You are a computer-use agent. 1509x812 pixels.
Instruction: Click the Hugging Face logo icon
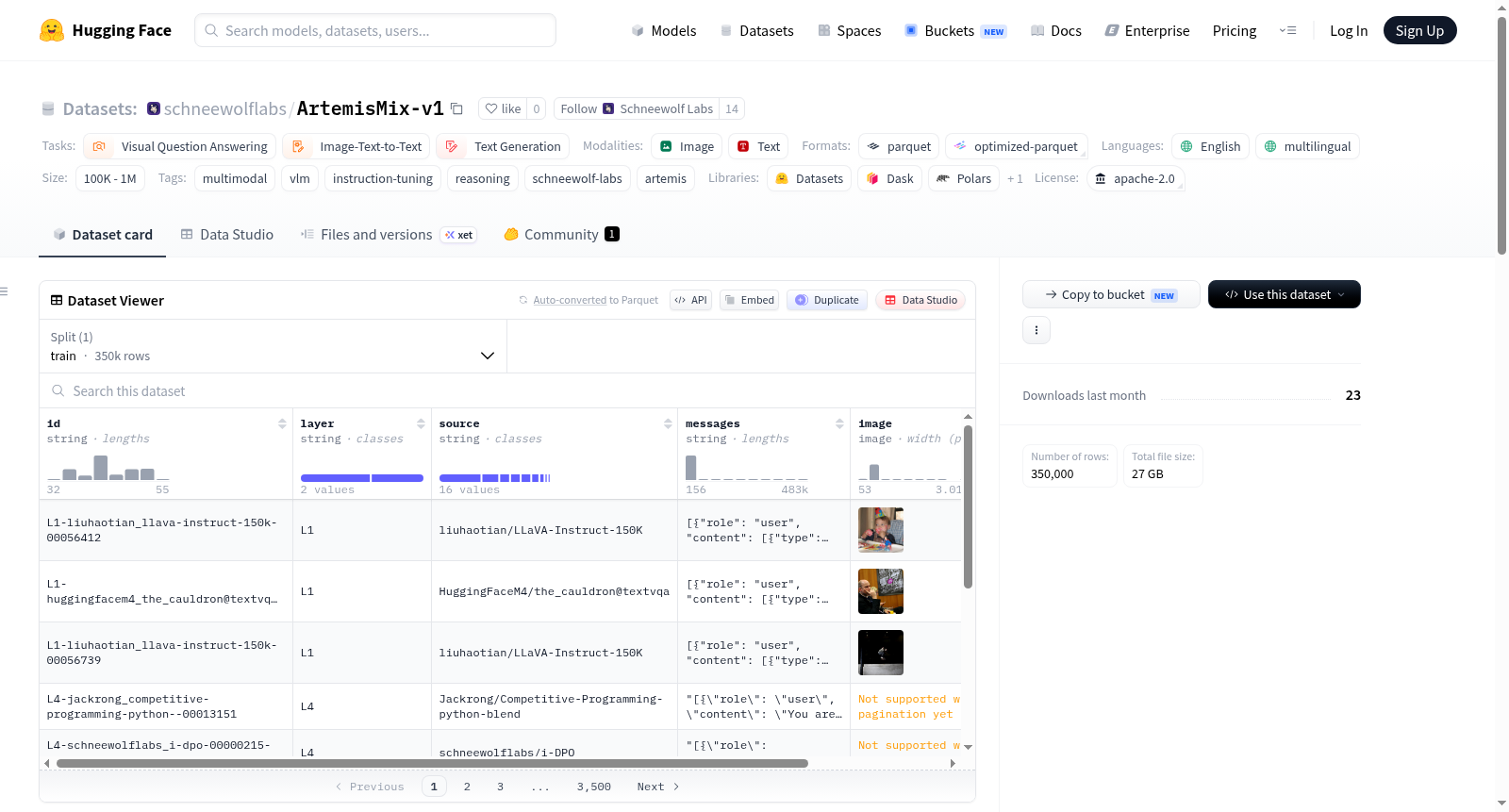[52, 30]
